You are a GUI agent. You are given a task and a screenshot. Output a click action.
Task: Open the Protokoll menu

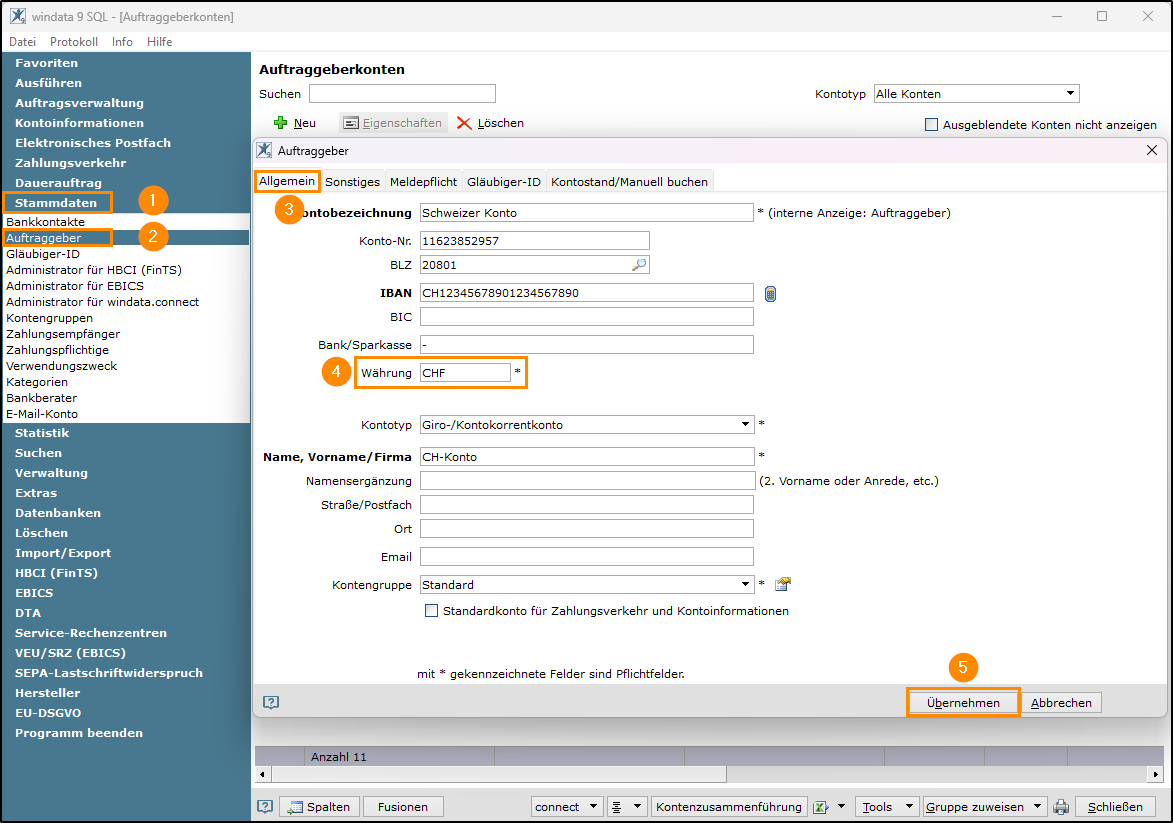pos(74,42)
